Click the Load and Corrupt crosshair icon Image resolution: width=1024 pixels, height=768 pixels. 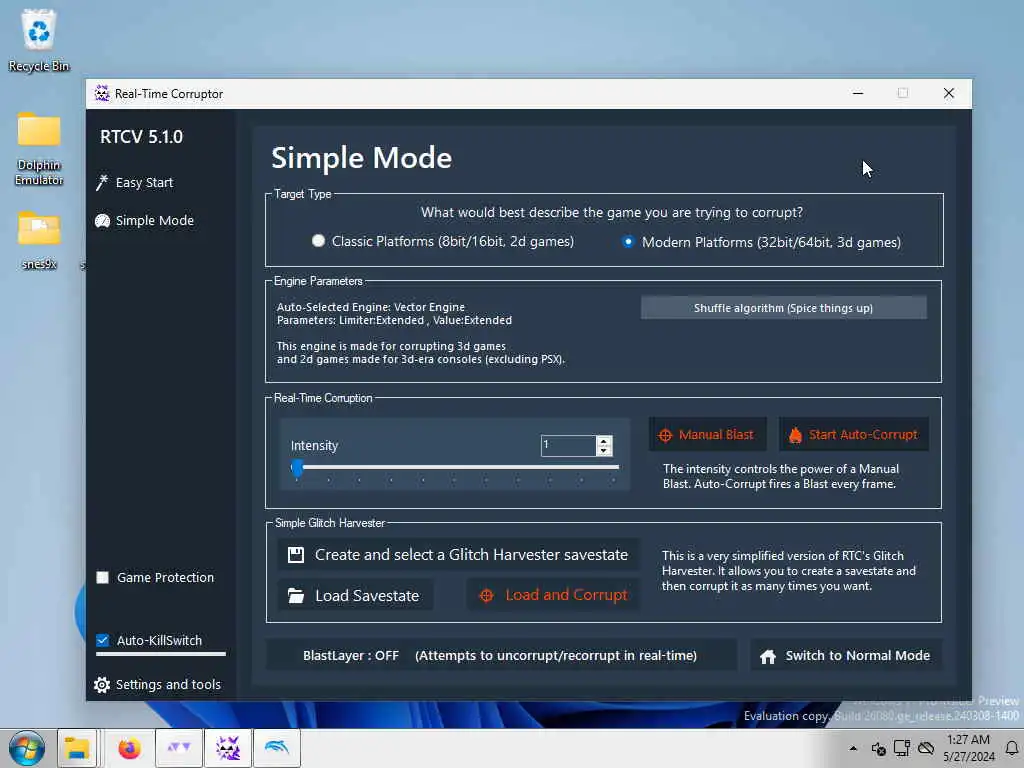(487, 596)
